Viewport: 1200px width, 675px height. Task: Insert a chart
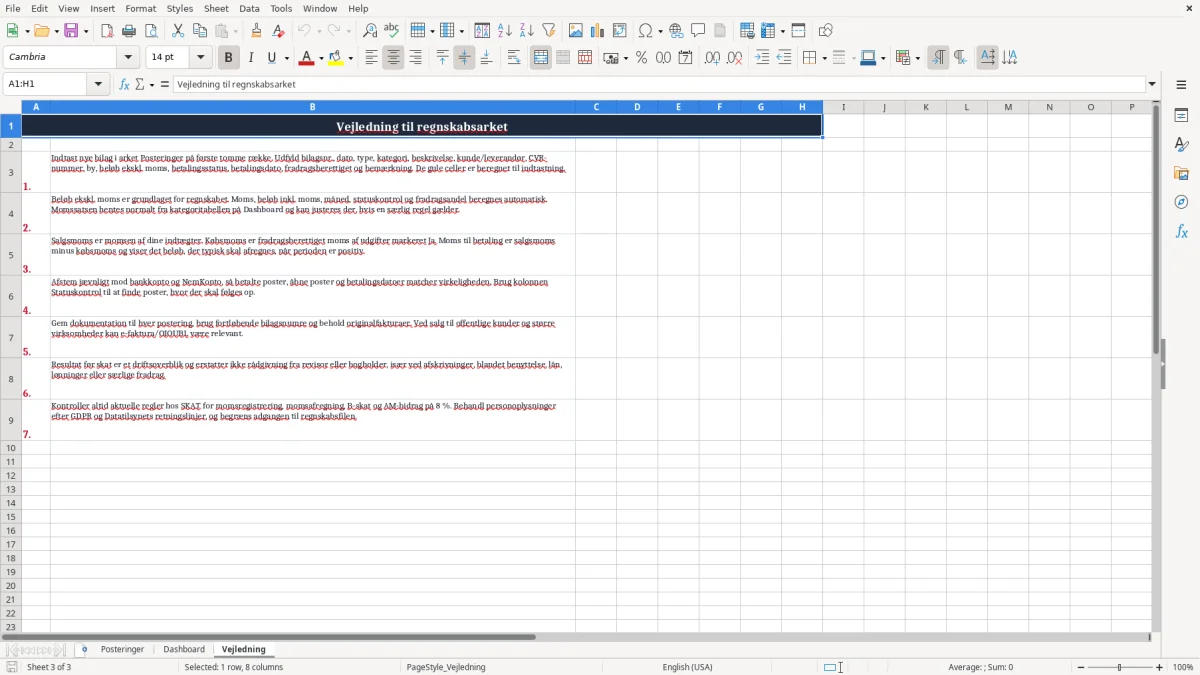(x=598, y=31)
